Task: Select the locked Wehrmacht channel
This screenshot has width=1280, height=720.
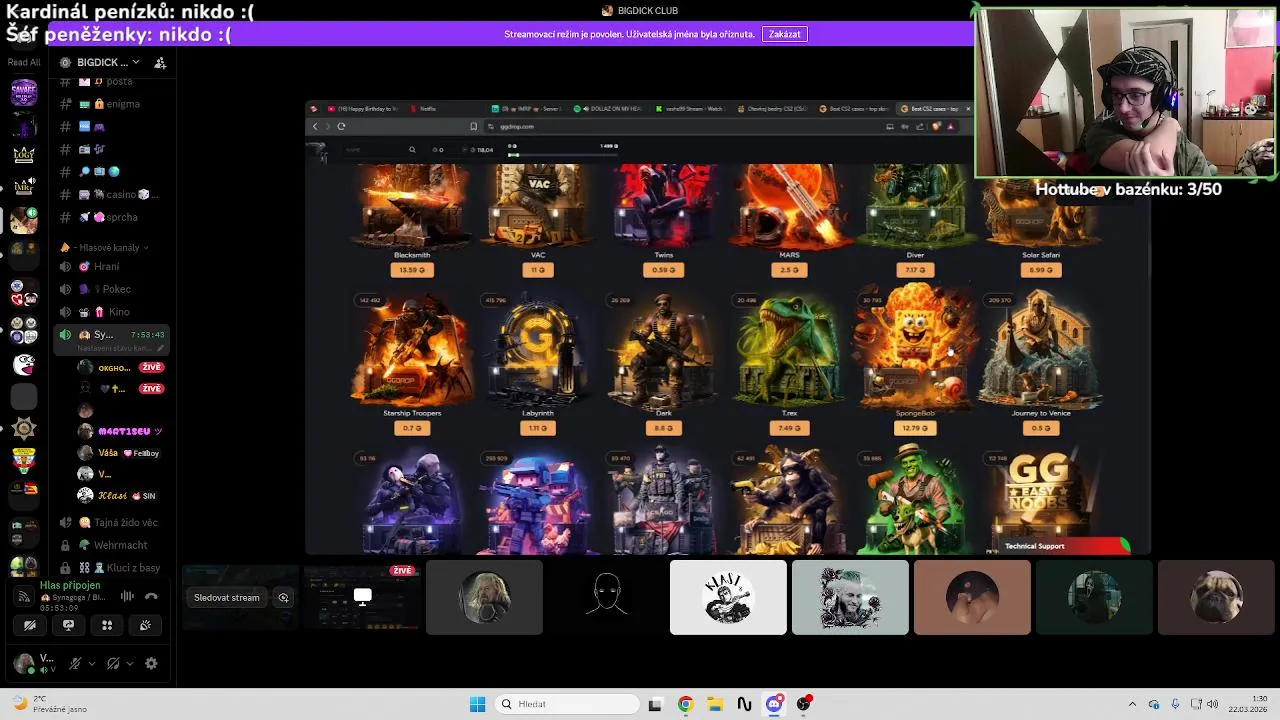Action: click(x=112, y=545)
